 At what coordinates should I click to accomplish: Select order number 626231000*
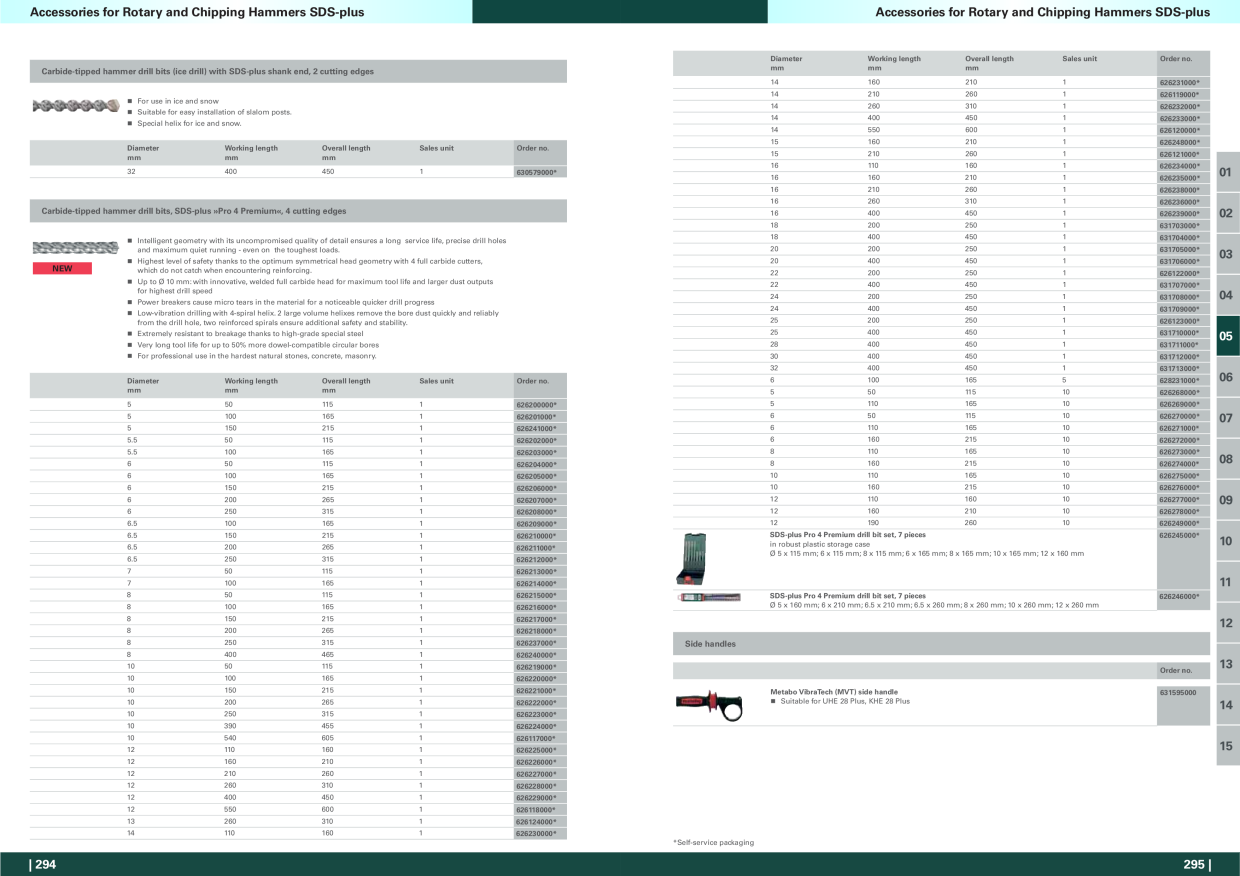(1179, 83)
